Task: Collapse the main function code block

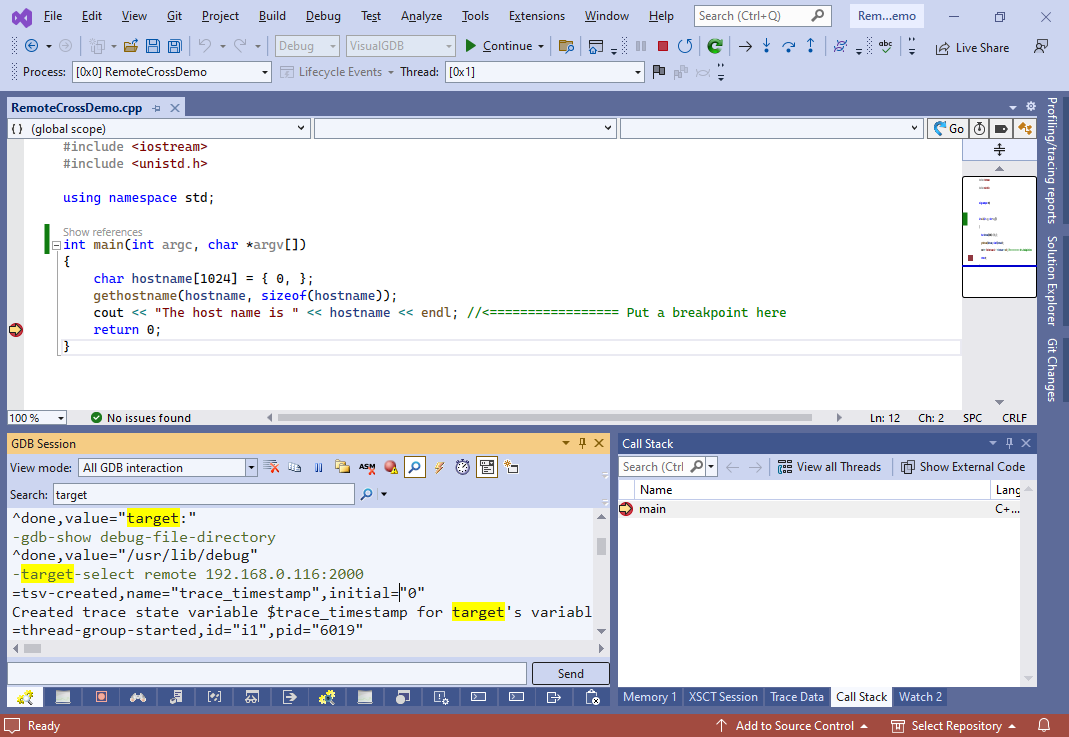Action: tap(56, 245)
